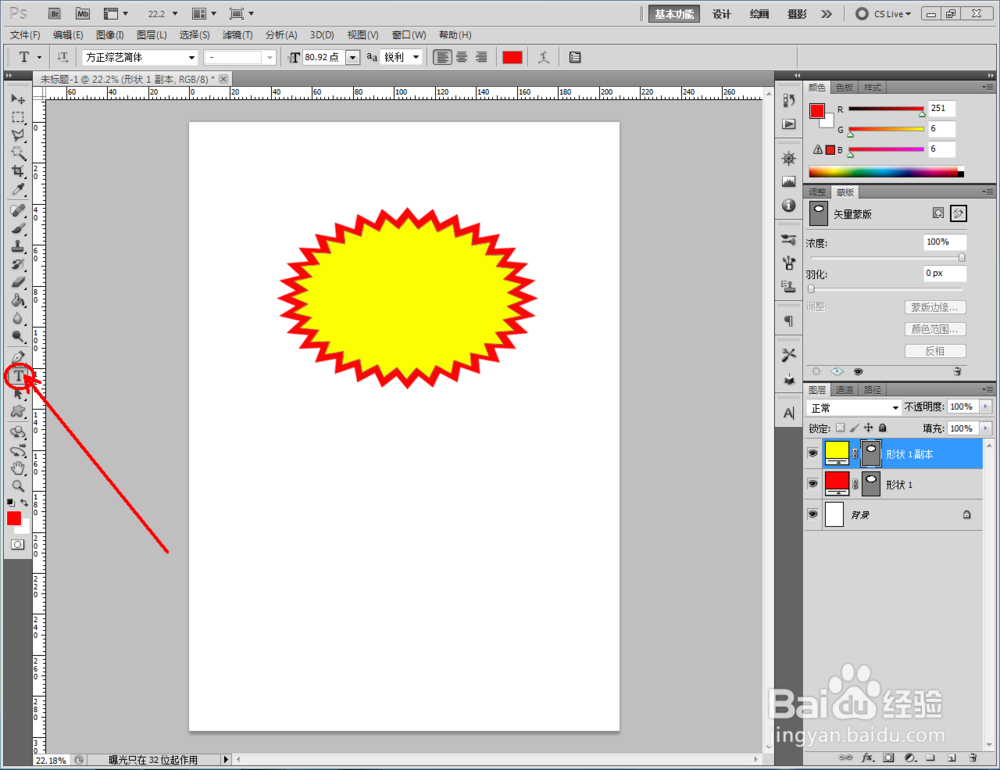Click the 颜色范围 button
Screen dimensions: 1000x770
click(935, 329)
